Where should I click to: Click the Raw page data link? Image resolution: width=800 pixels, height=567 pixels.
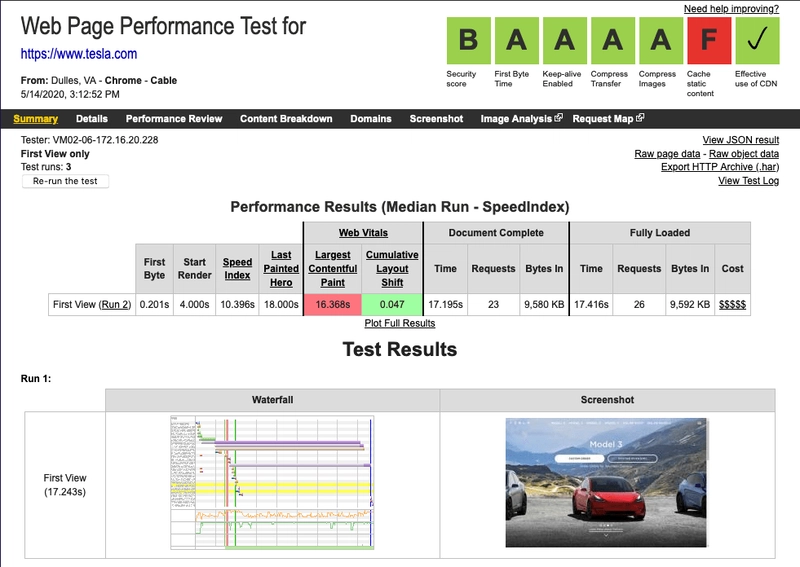pyautogui.click(x=667, y=154)
